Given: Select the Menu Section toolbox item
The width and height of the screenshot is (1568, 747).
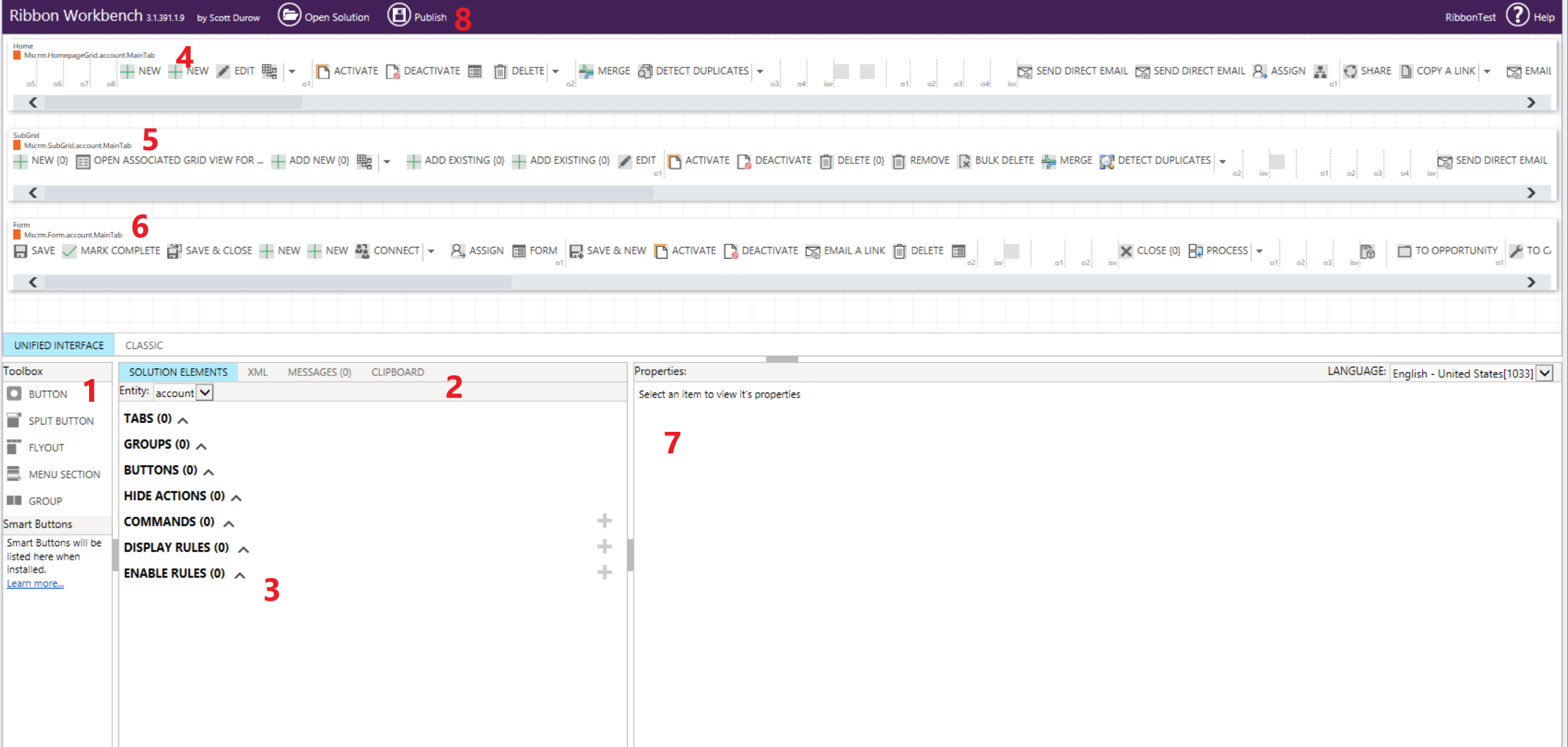Looking at the screenshot, I should [53, 474].
